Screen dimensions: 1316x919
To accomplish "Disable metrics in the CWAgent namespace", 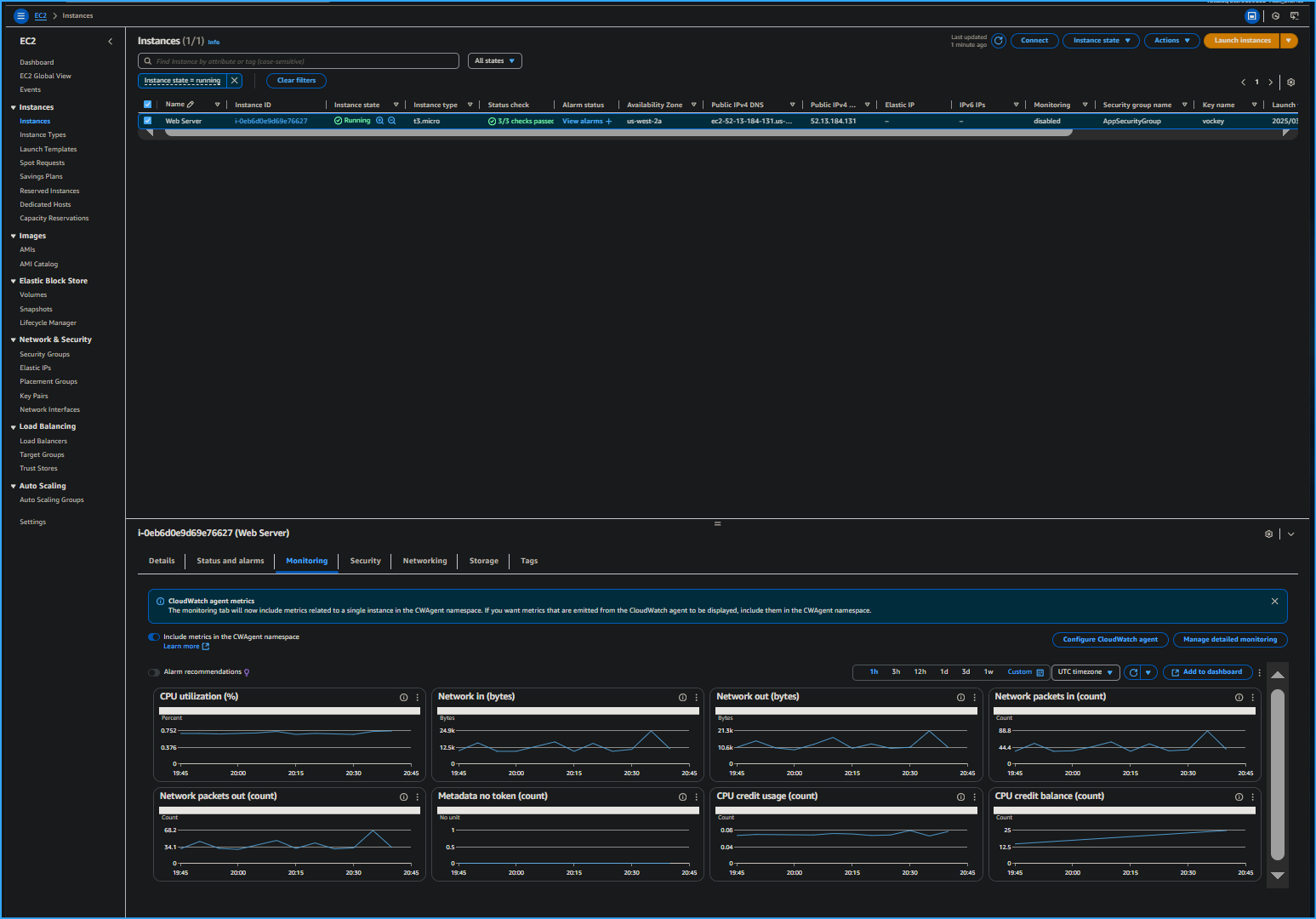I will pyautogui.click(x=154, y=636).
